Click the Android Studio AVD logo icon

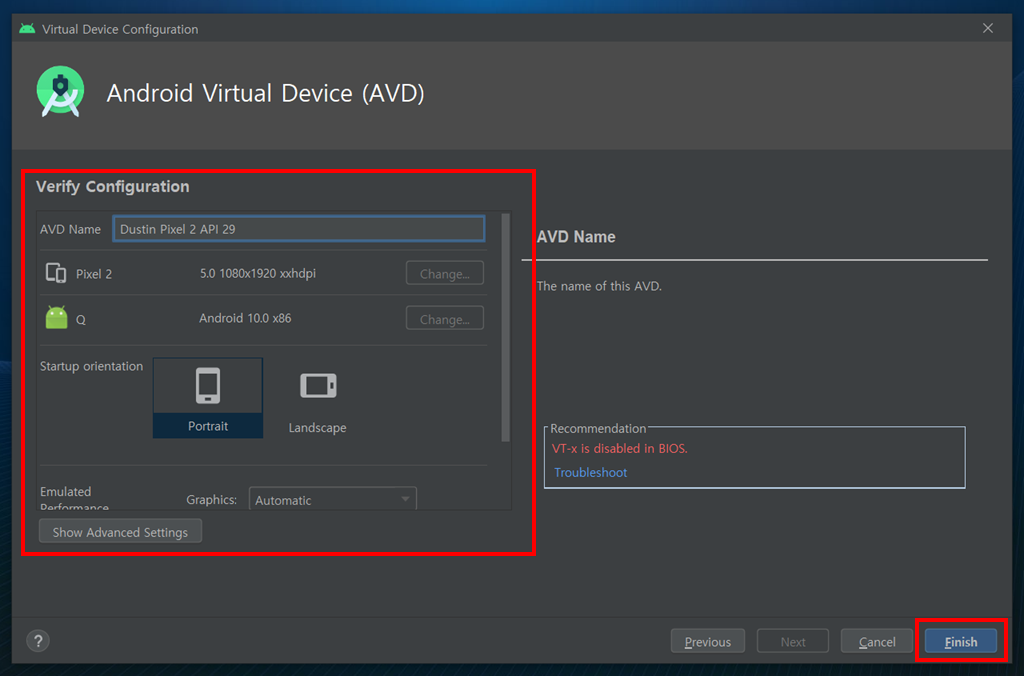[60, 92]
